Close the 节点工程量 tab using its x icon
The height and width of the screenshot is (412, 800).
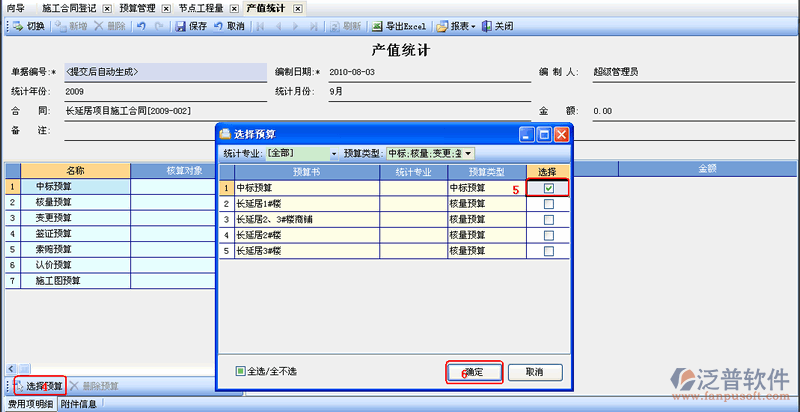[235, 8]
